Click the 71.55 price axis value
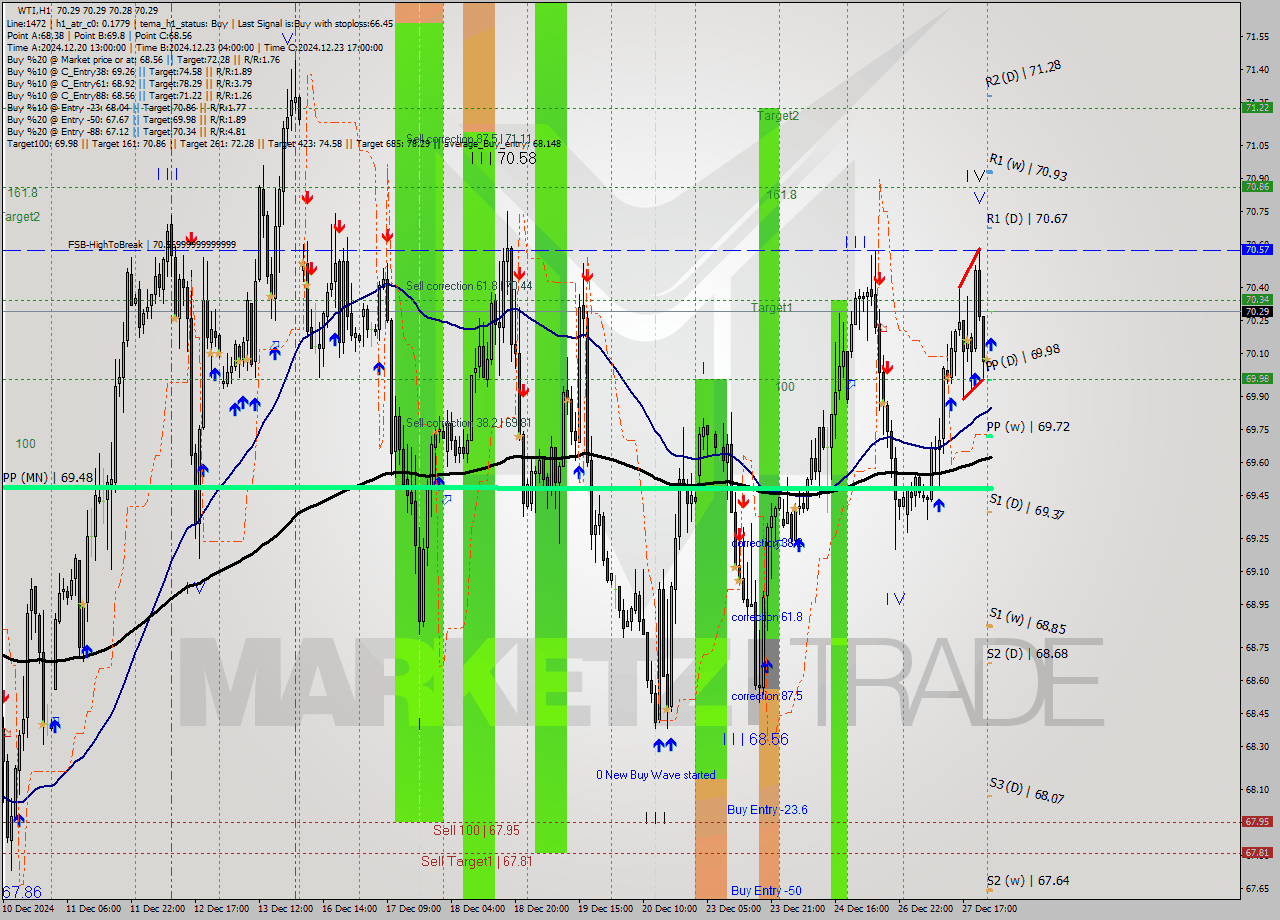 pyautogui.click(x=1257, y=36)
